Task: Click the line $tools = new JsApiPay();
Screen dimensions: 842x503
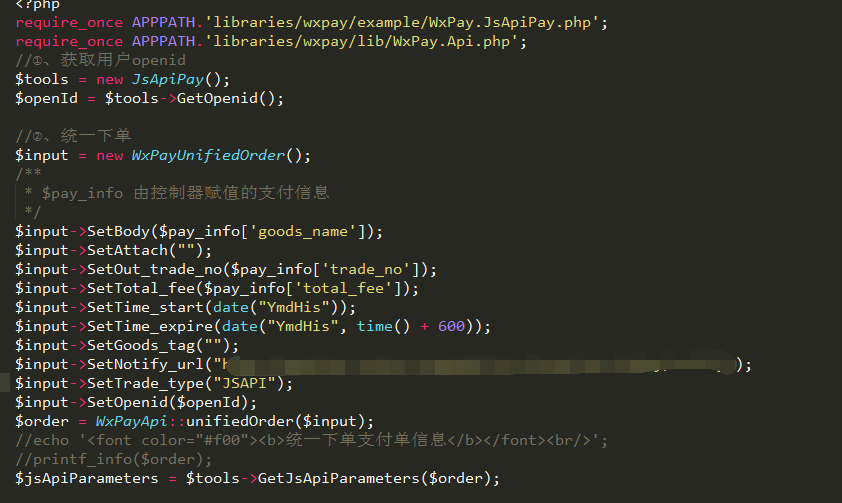Action: [122, 79]
